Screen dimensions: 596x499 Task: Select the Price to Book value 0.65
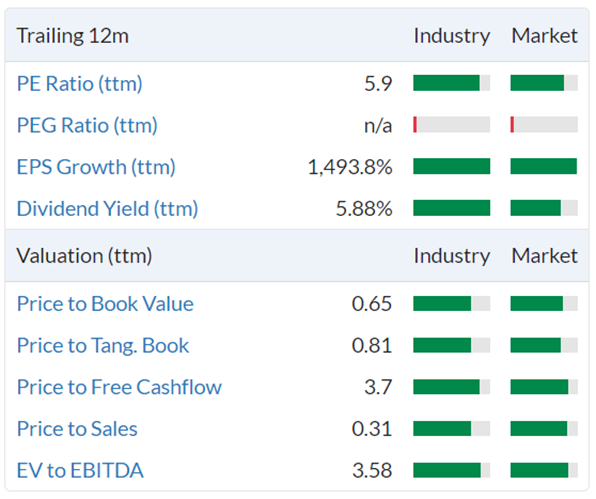point(372,304)
